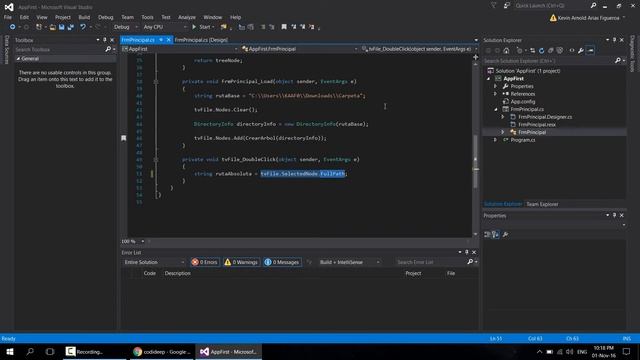This screenshot has height=360, width=640.
Task: Open the Analyze menu
Action: click(x=187, y=17)
